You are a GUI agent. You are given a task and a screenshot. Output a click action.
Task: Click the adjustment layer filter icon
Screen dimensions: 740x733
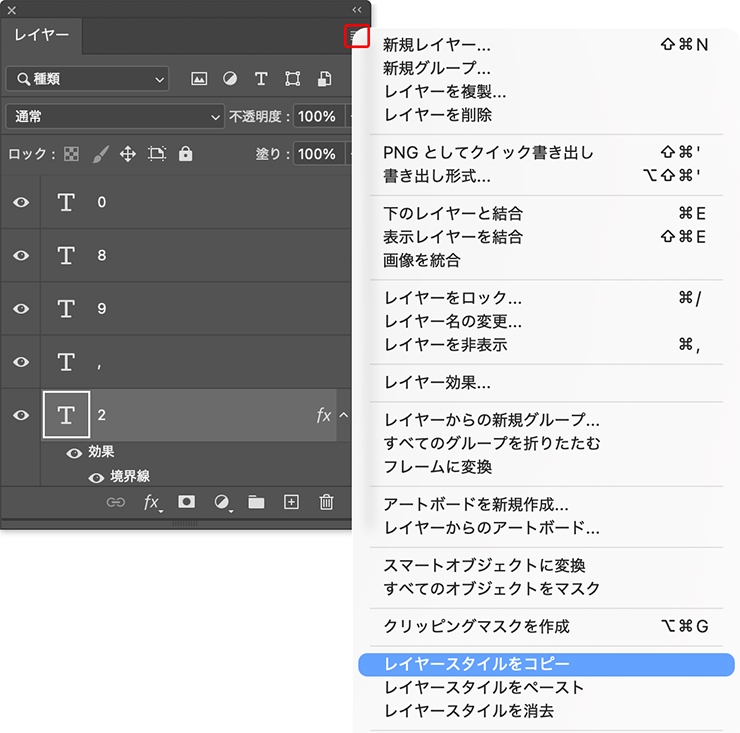click(x=230, y=79)
